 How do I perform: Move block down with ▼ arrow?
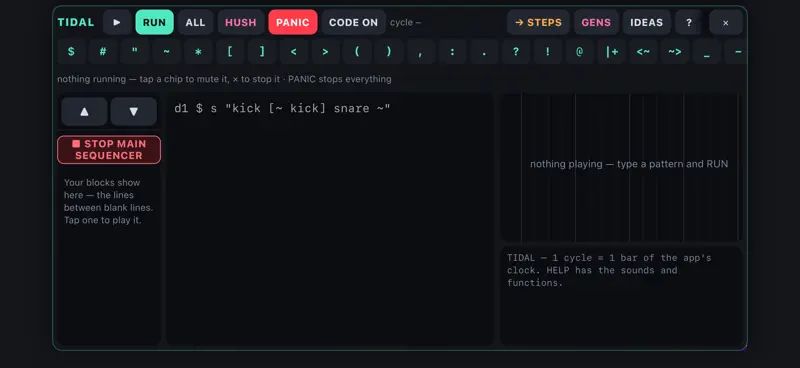click(x=134, y=111)
